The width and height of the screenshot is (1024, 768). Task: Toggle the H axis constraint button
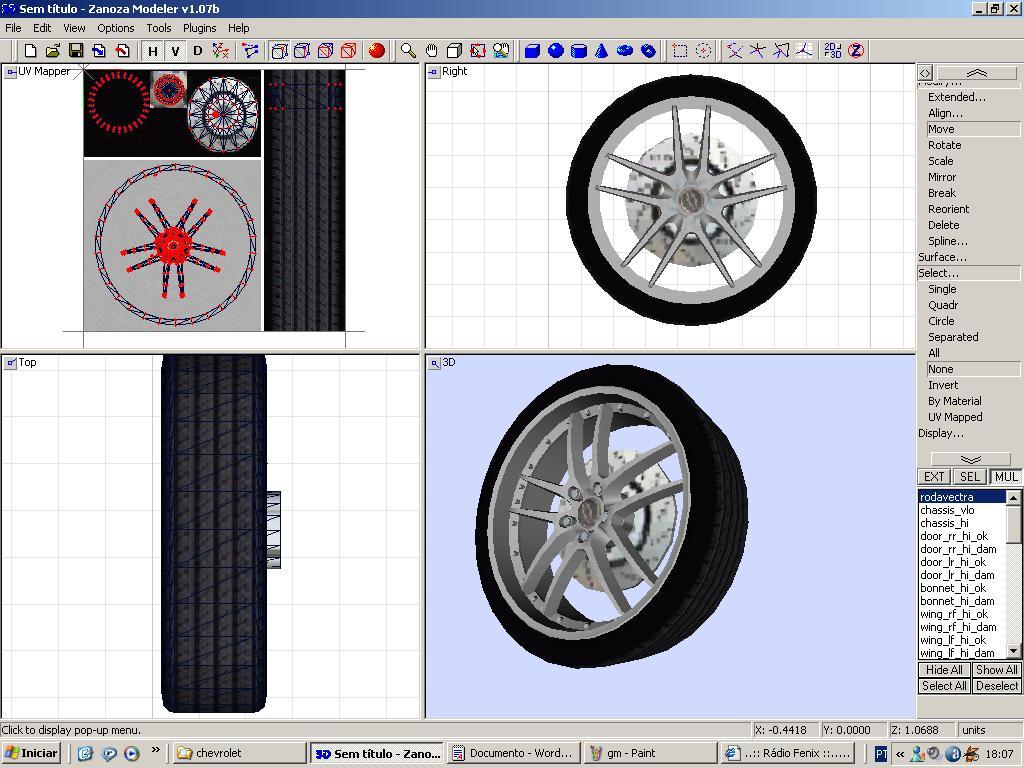point(153,51)
